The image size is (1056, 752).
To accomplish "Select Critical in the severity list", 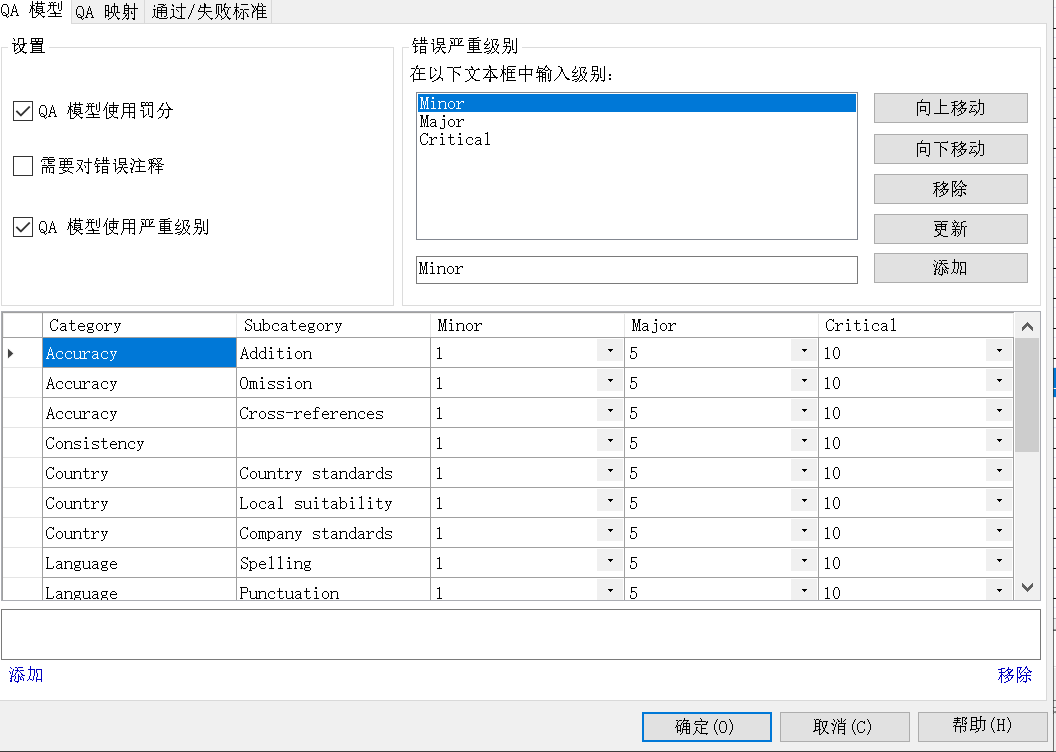I will (636, 139).
